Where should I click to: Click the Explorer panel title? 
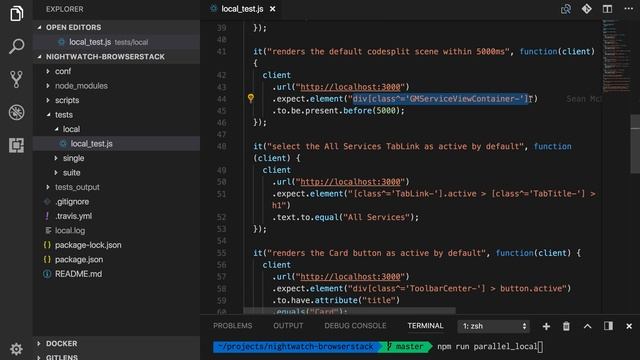64,9
